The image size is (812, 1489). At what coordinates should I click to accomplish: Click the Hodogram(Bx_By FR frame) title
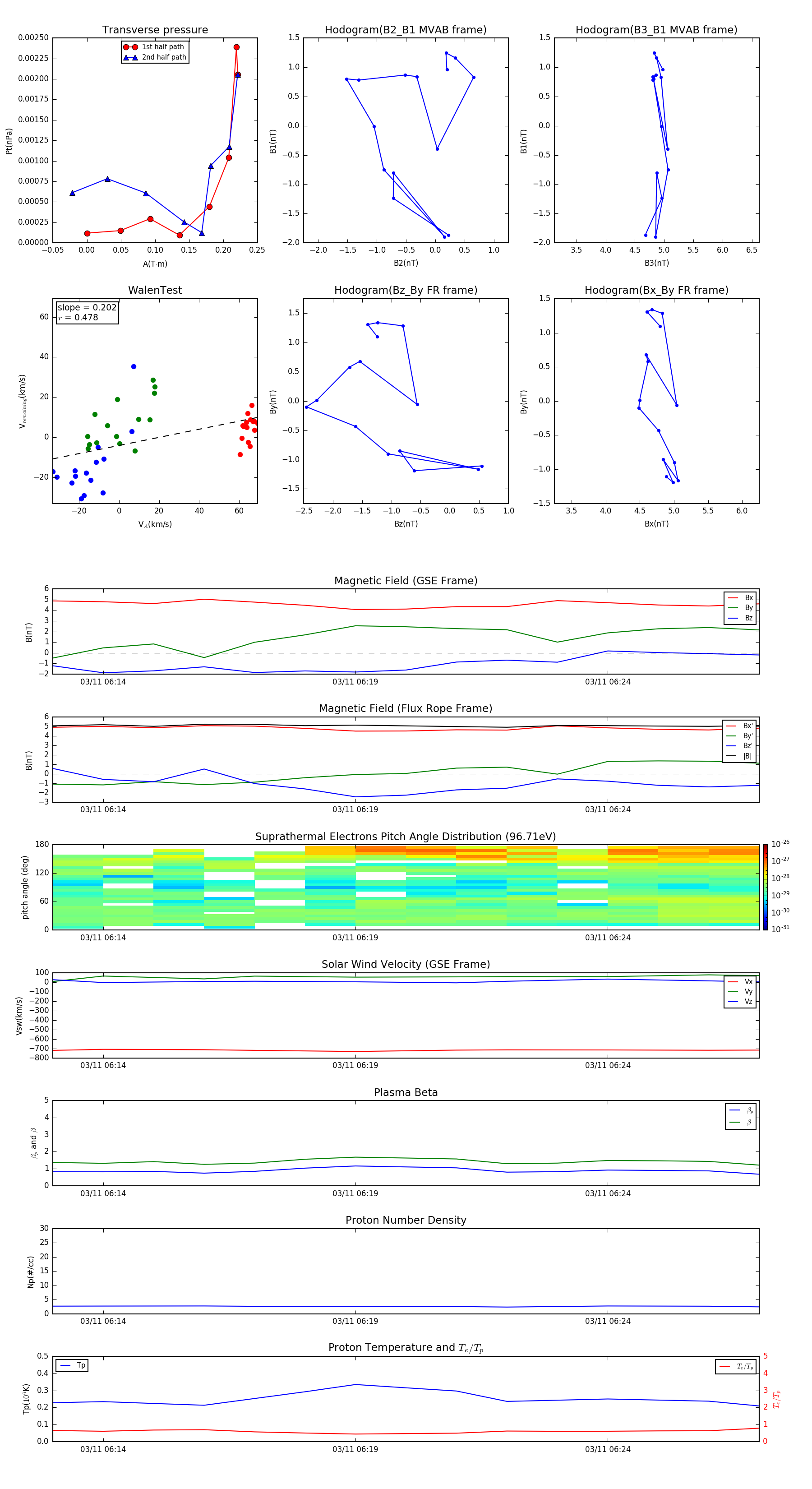(656, 290)
